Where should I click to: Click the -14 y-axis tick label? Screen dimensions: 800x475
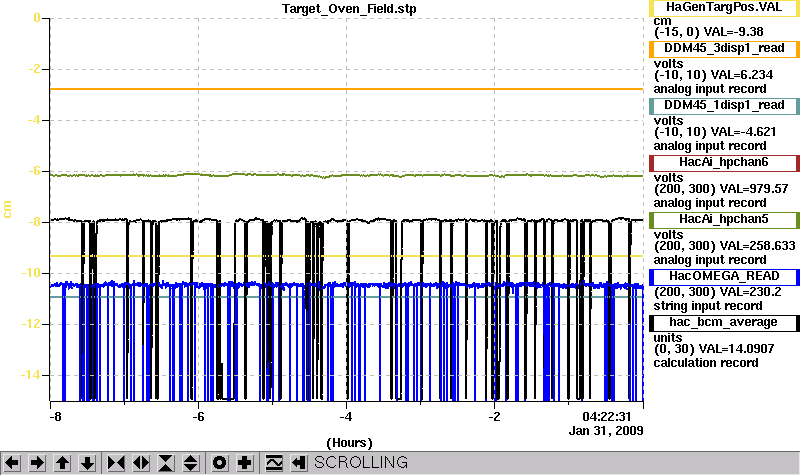(x=30, y=375)
